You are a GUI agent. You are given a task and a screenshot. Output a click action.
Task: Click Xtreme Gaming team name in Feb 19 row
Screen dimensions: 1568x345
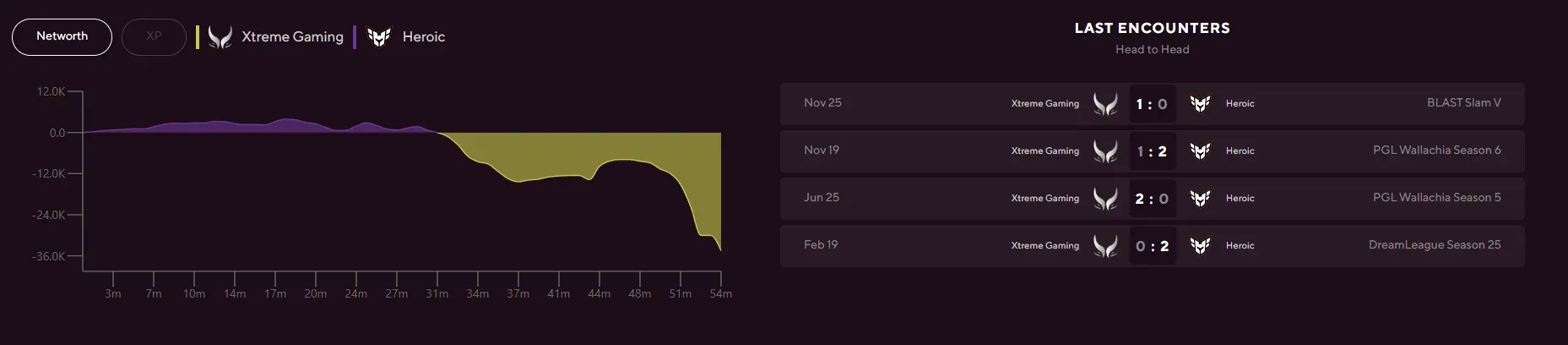pos(1045,245)
